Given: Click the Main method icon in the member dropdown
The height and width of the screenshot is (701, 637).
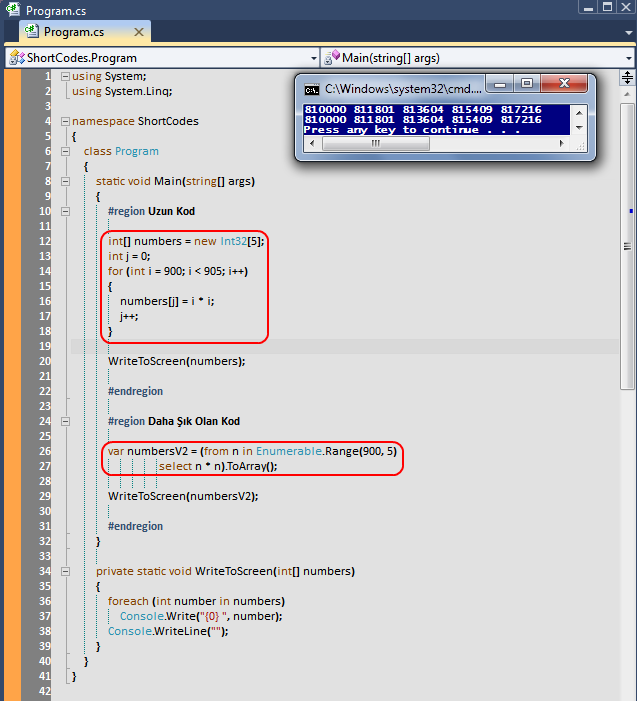Looking at the screenshot, I should pos(332,58).
